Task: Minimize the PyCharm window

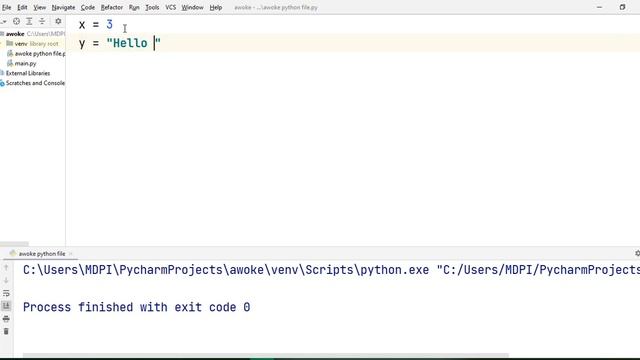Action: [x=599, y=7]
